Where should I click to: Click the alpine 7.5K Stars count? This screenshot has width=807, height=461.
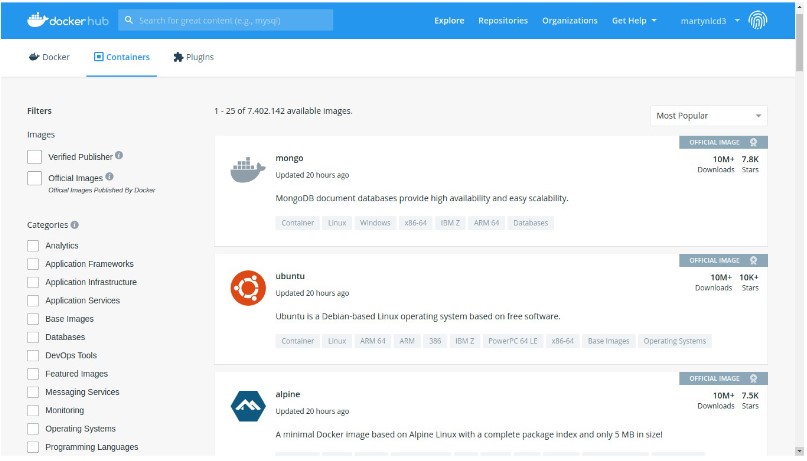coord(750,400)
